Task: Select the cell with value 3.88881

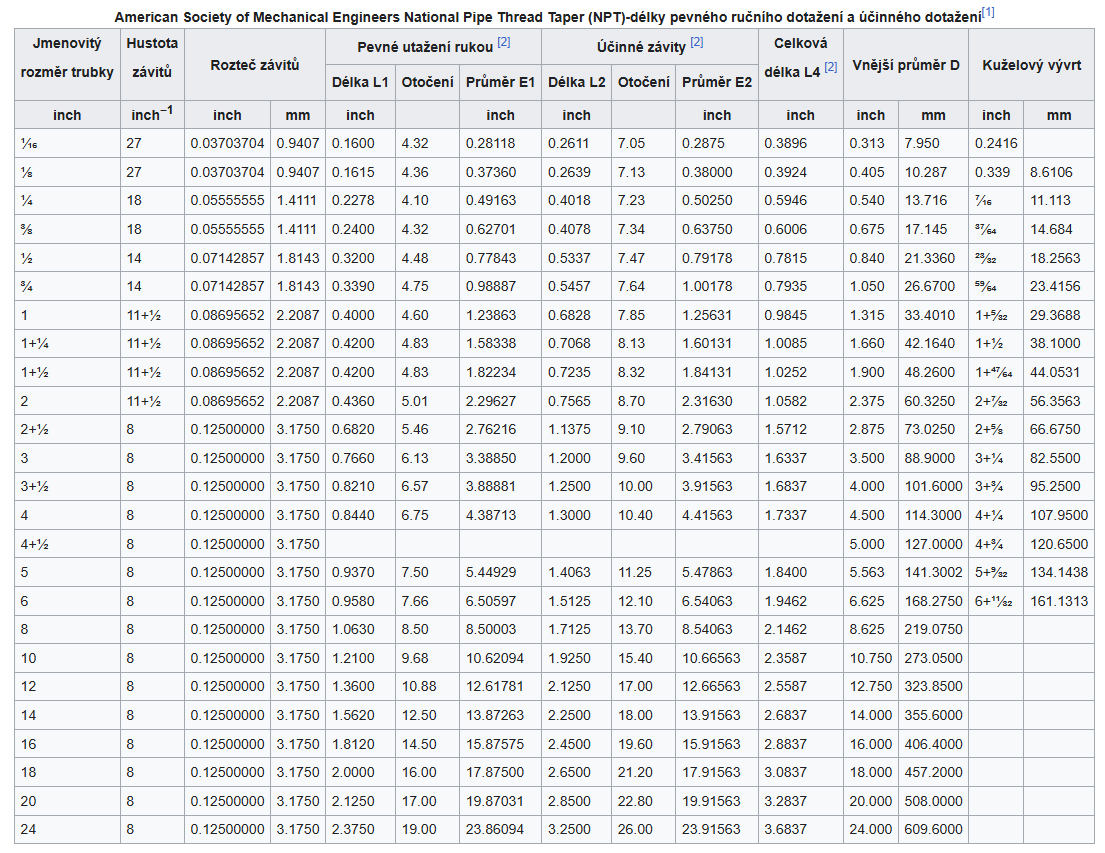Action: click(500, 486)
